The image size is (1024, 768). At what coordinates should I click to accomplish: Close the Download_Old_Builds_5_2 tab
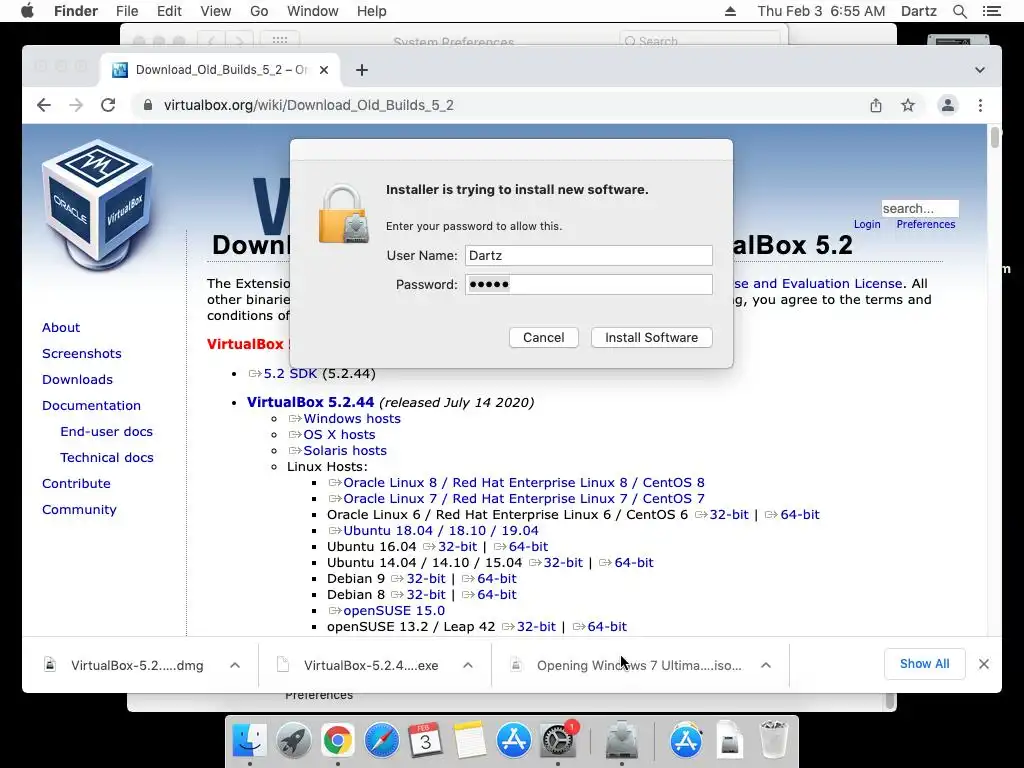[x=324, y=70]
